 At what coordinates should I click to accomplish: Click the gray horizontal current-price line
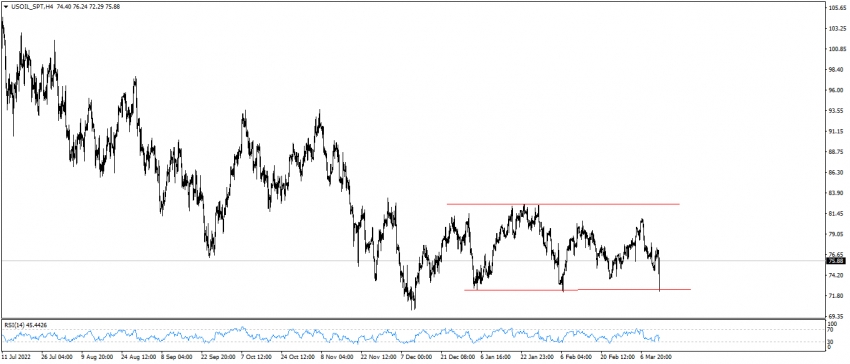[x=412, y=260]
